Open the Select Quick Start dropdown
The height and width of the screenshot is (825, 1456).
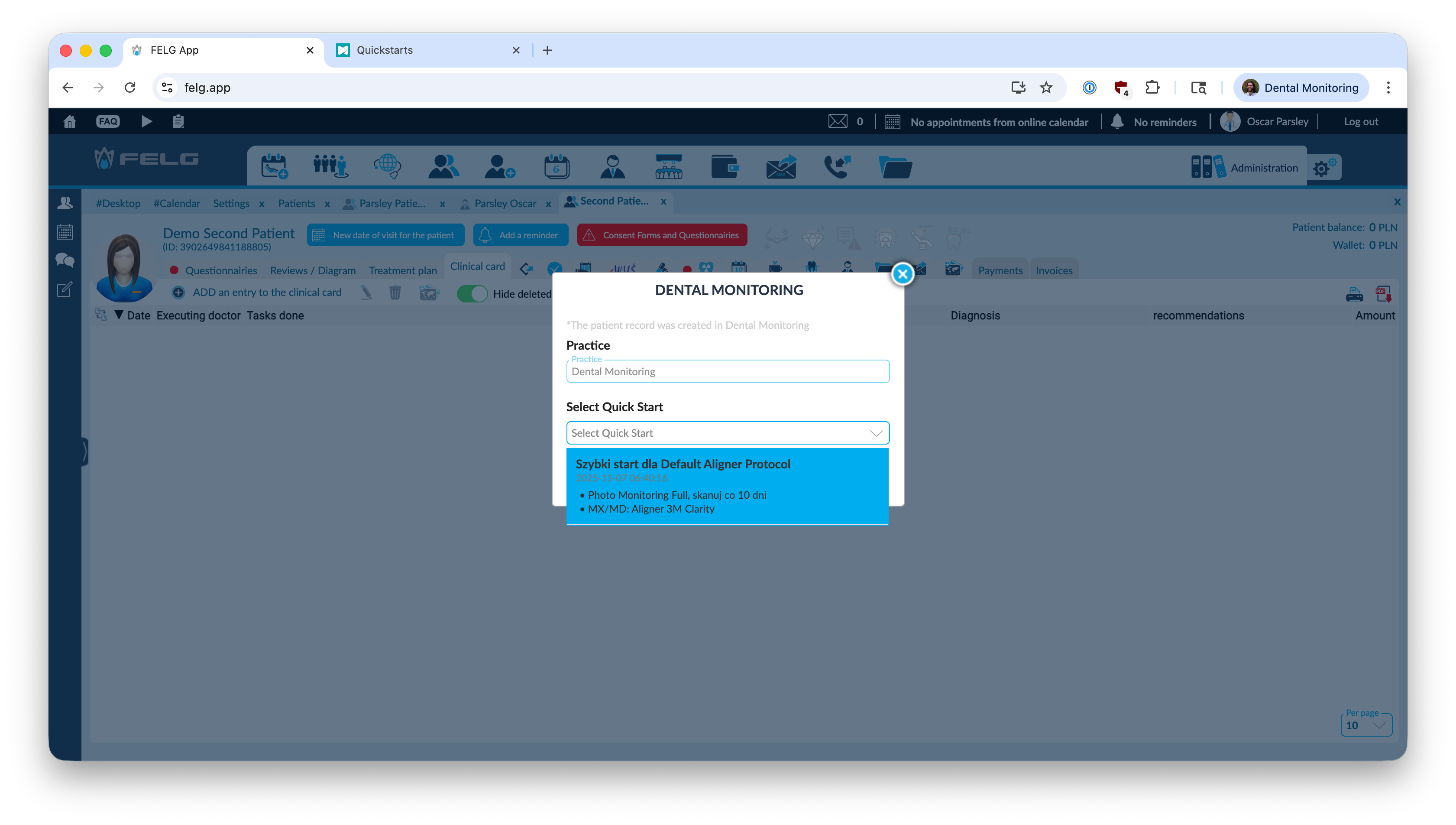(x=727, y=433)
